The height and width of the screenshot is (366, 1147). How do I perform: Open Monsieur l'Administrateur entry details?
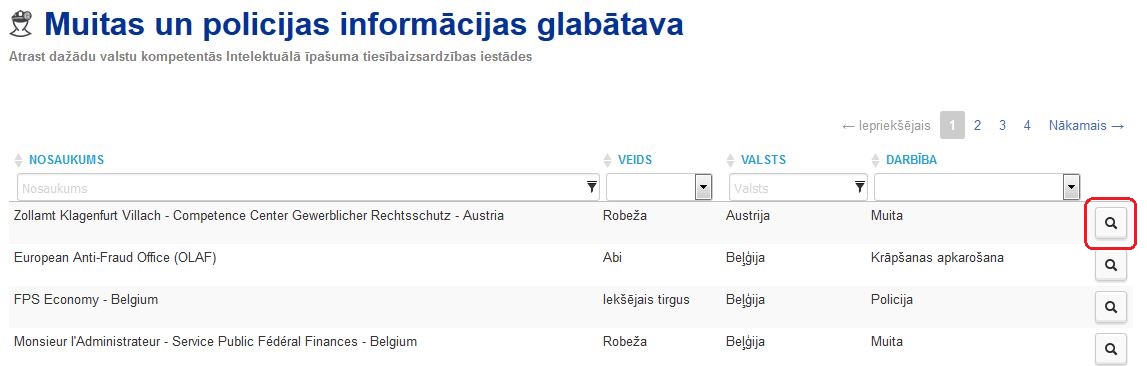point(1110,348)
